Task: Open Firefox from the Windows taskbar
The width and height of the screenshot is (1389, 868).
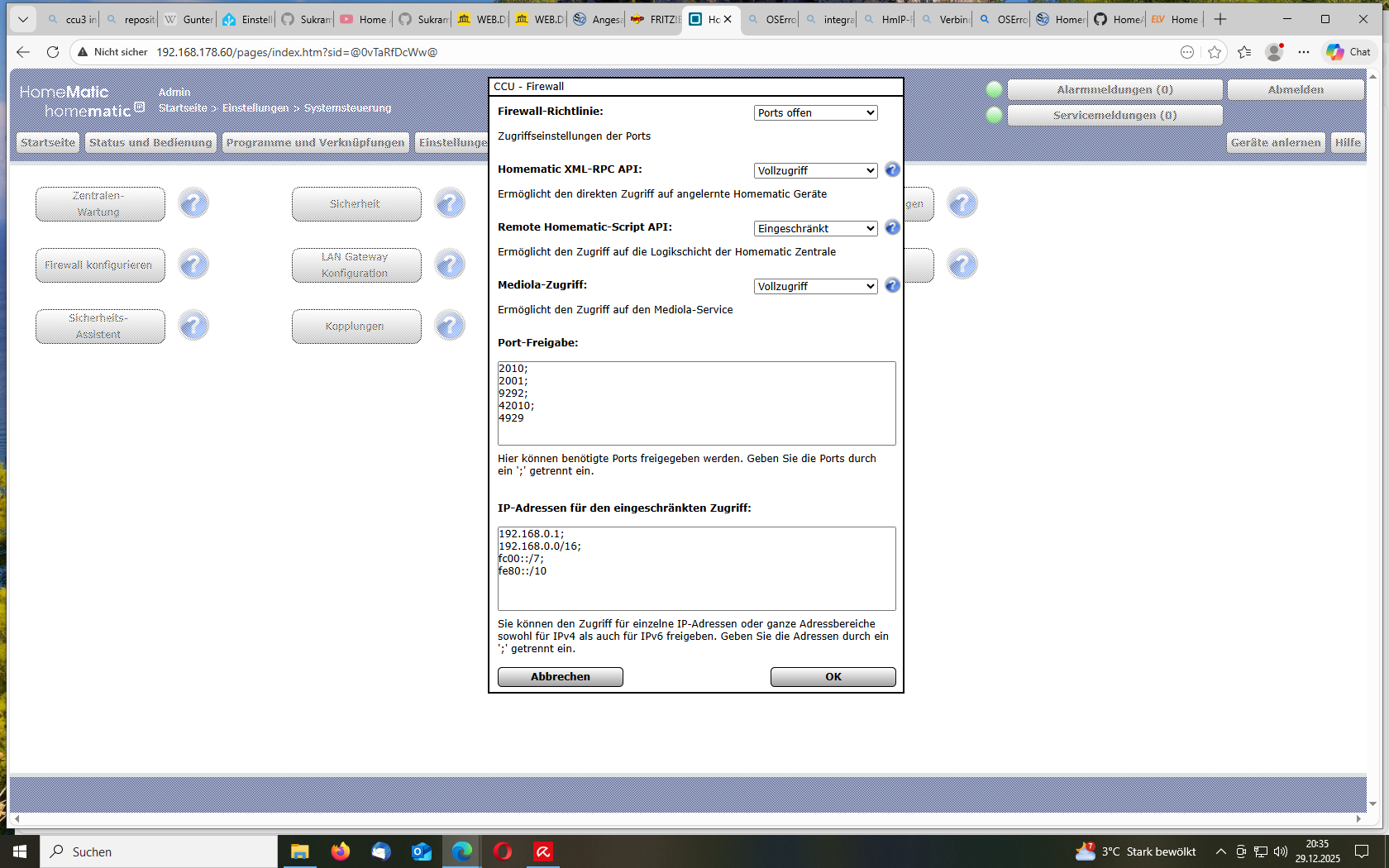Action: point(340,851)
